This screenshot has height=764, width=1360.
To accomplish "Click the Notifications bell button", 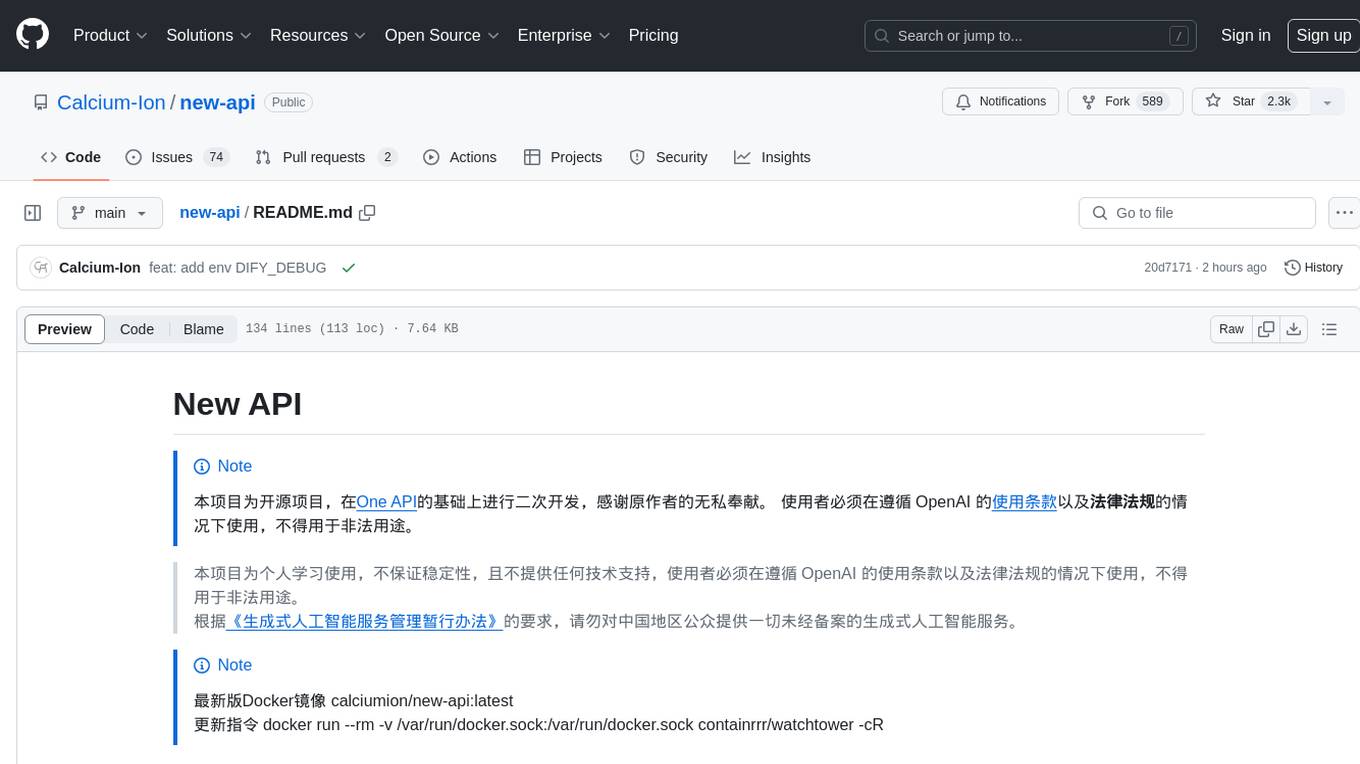I will (1001, 102).
